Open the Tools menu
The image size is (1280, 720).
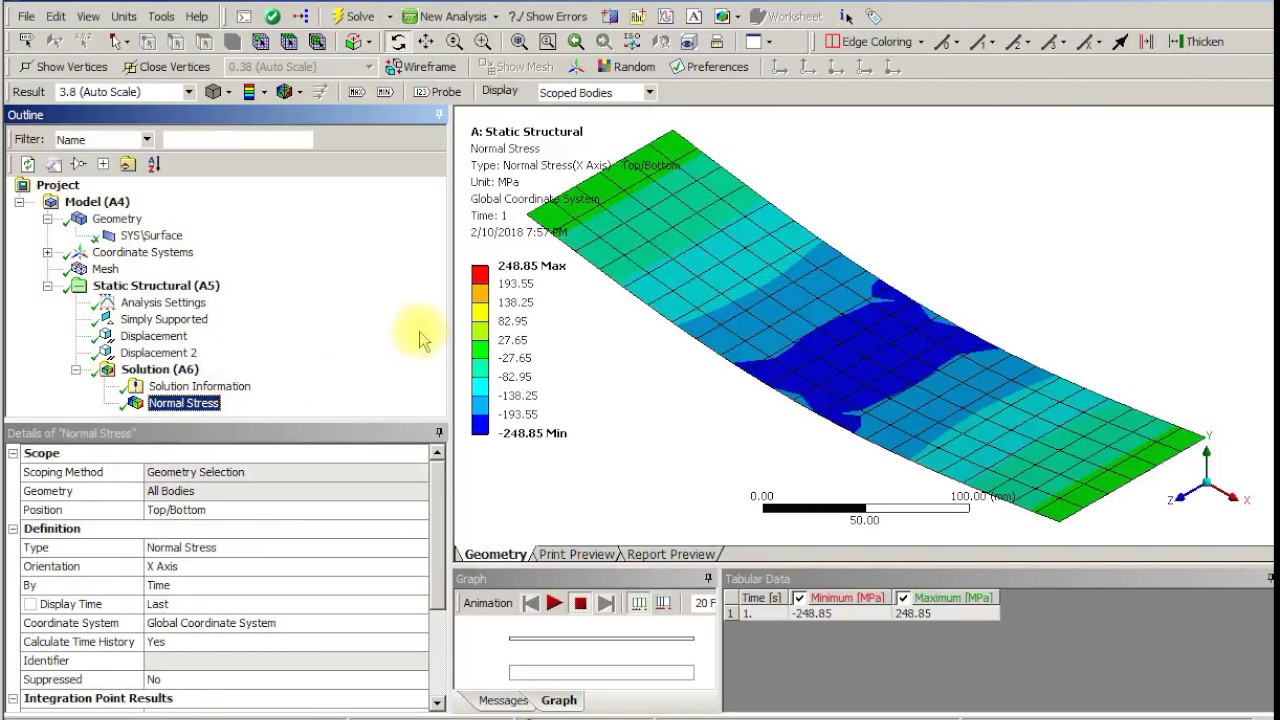[x=161, y=17]
